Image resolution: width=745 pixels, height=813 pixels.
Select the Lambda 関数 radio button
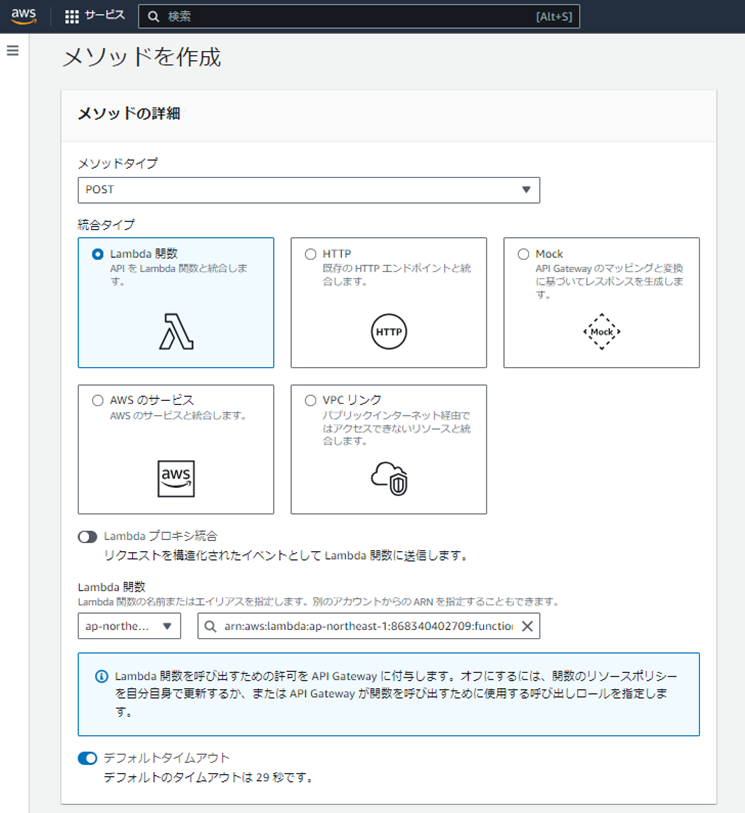[97, 254]
